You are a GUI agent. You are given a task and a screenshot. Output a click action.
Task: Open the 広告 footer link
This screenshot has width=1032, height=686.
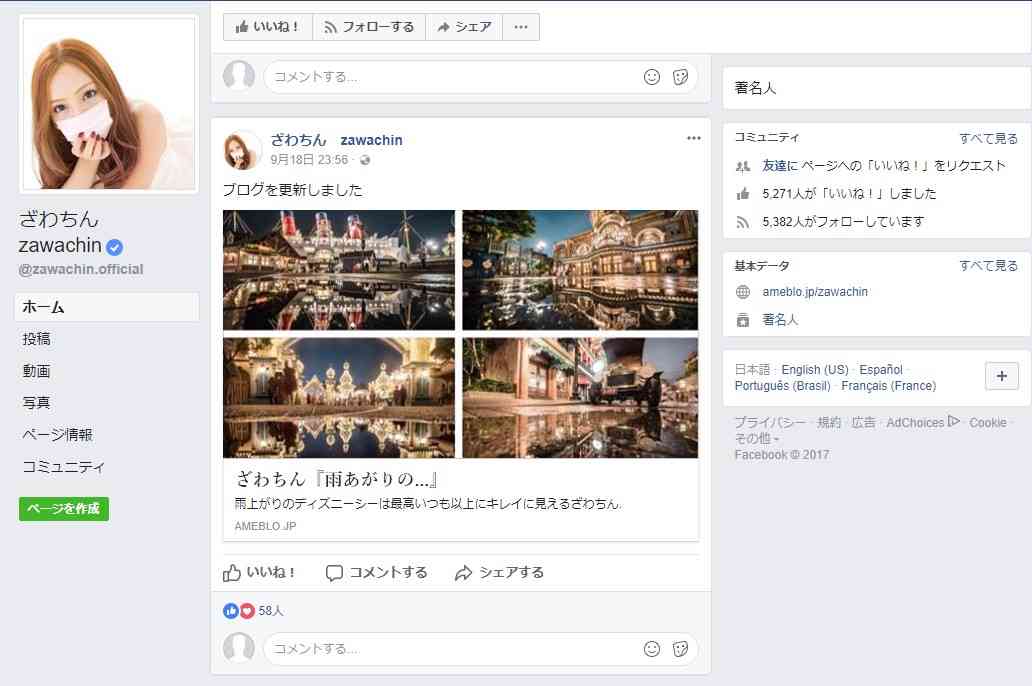864,423
